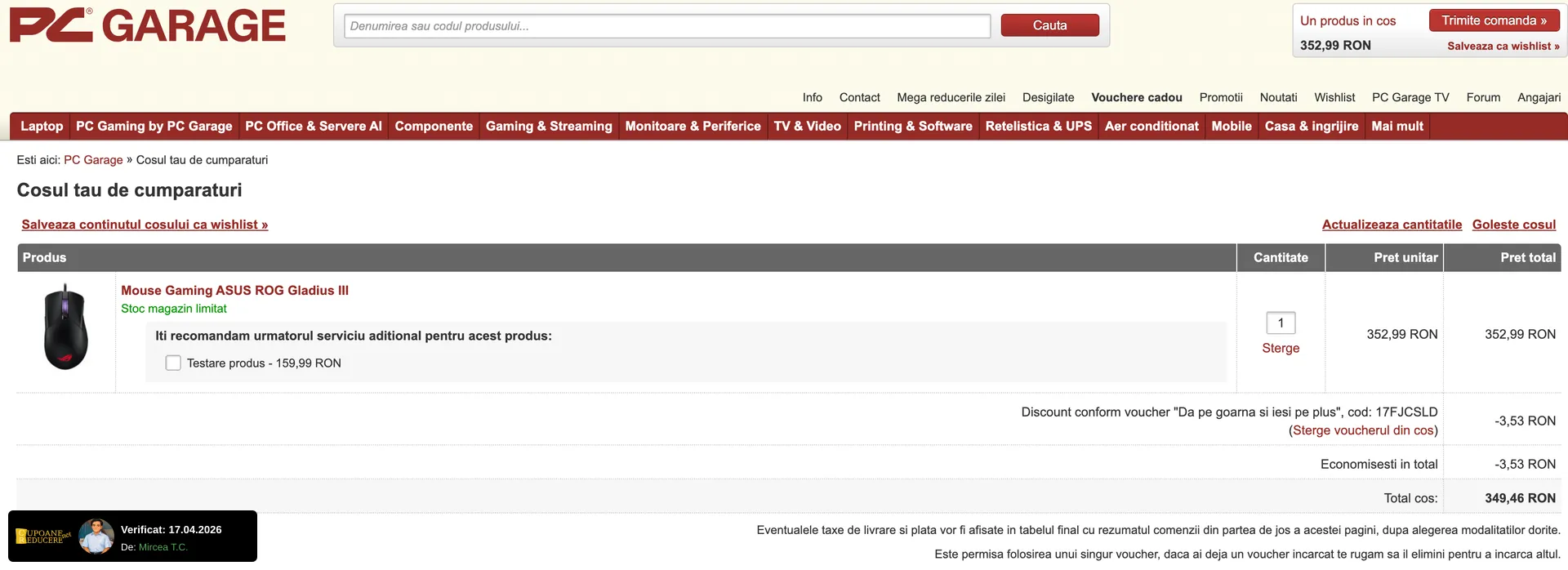
Task: Click the product search input field
Action: coord(666,26)
